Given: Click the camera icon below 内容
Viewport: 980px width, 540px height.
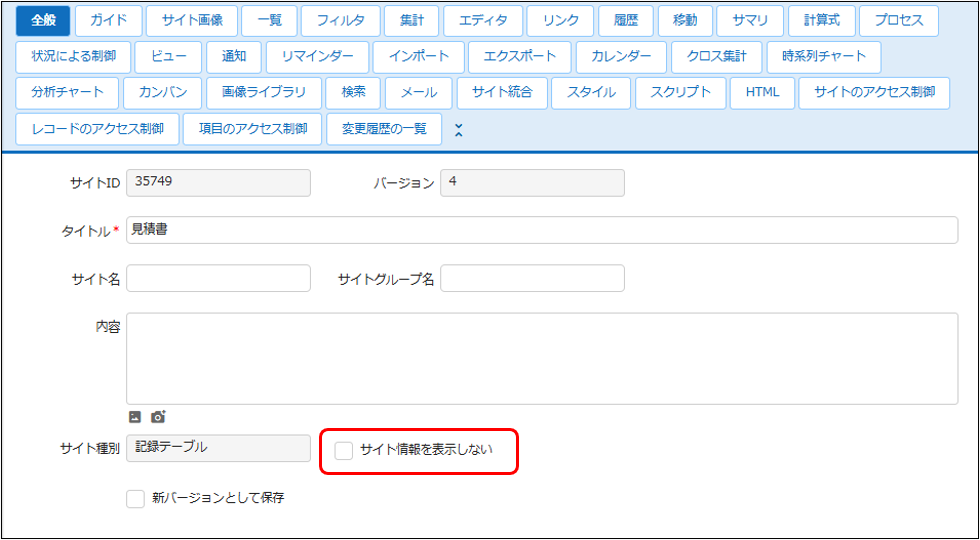Looking at the screenshot, I should click(x=158, y=416).
